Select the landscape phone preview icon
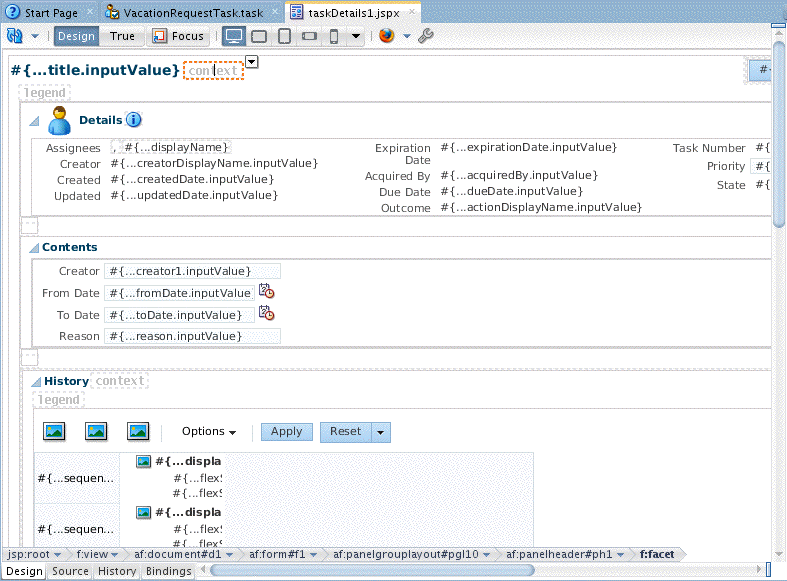The image size is (787, 581). click(309, 36)
